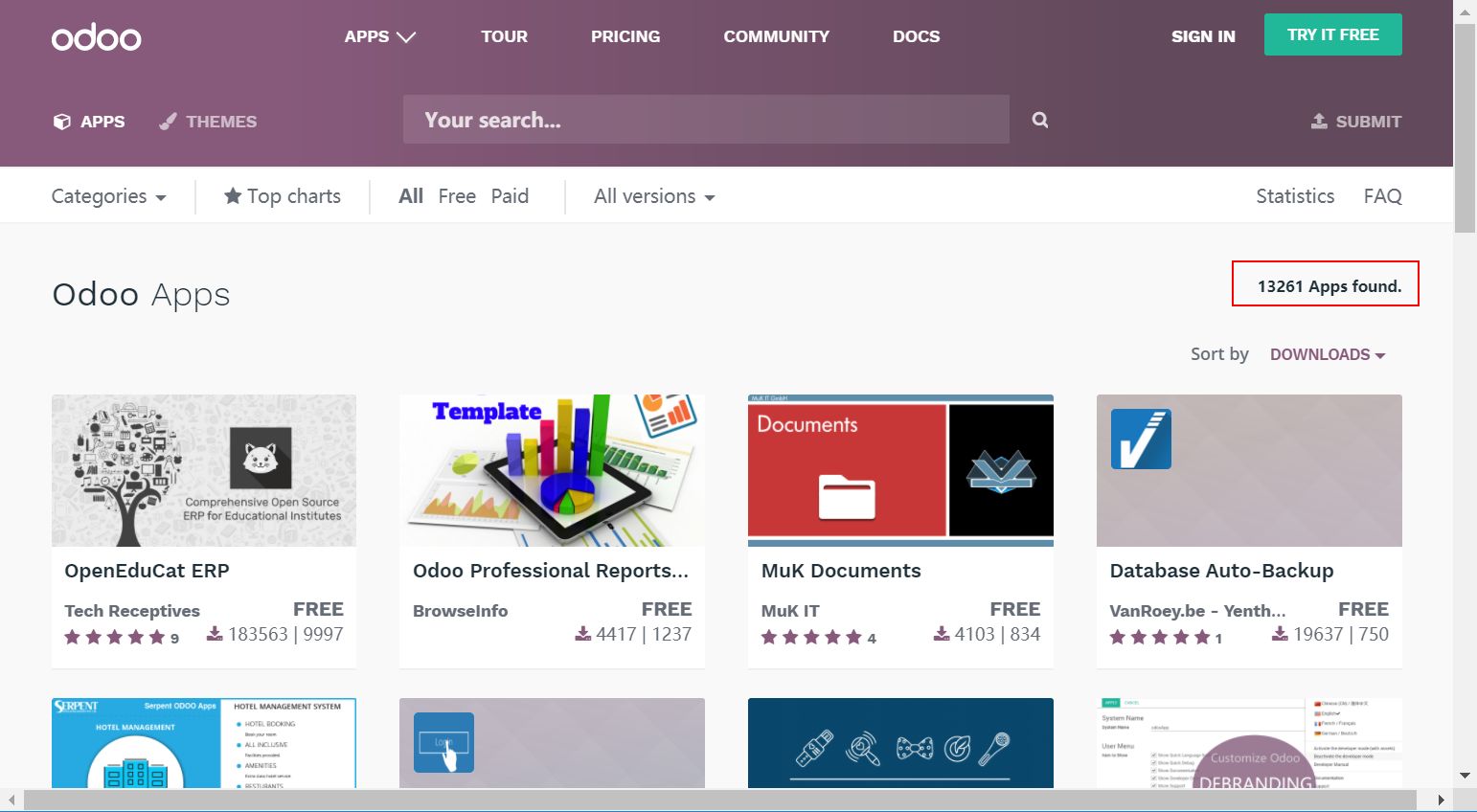Click the SUBMIT link label

(1369, 122)
